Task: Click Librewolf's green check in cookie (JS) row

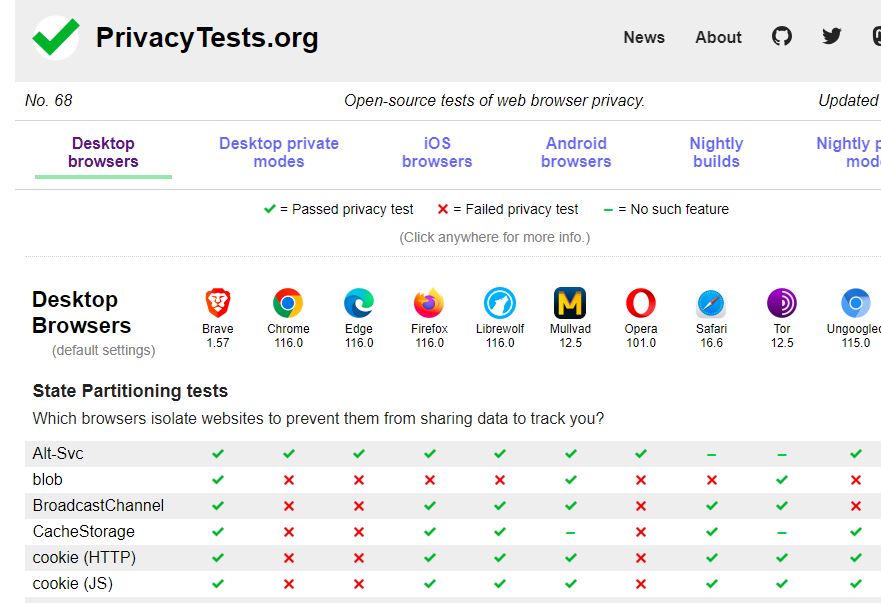Action: coord(500,584)
